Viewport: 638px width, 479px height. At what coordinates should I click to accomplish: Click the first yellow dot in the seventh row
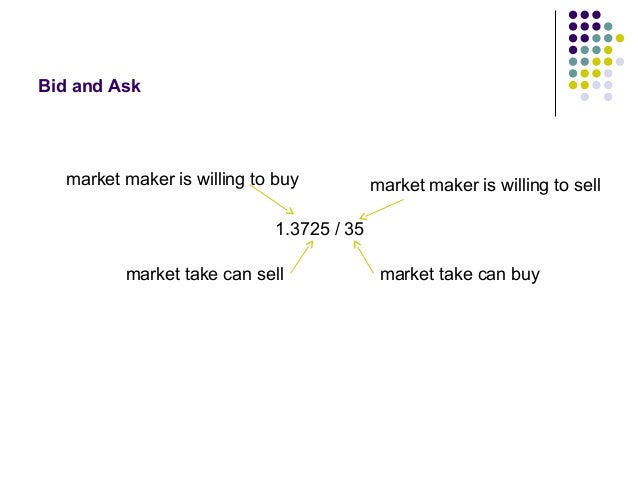(573, 85)
